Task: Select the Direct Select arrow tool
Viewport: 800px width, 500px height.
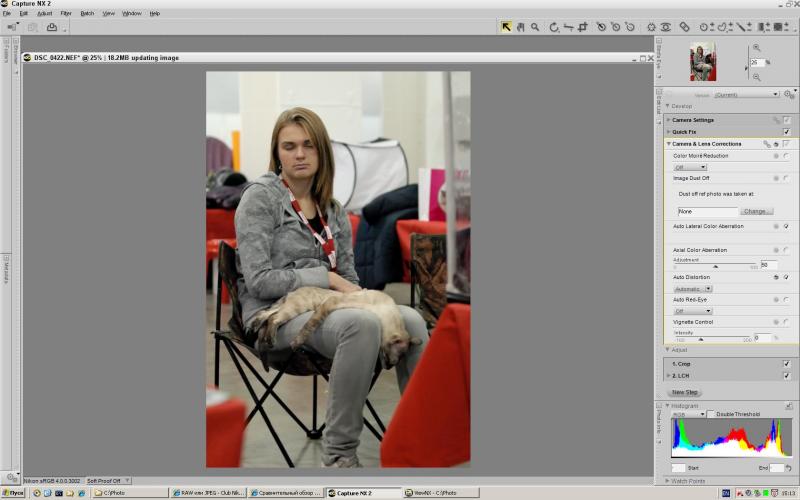Action: (x=506, y=27)
